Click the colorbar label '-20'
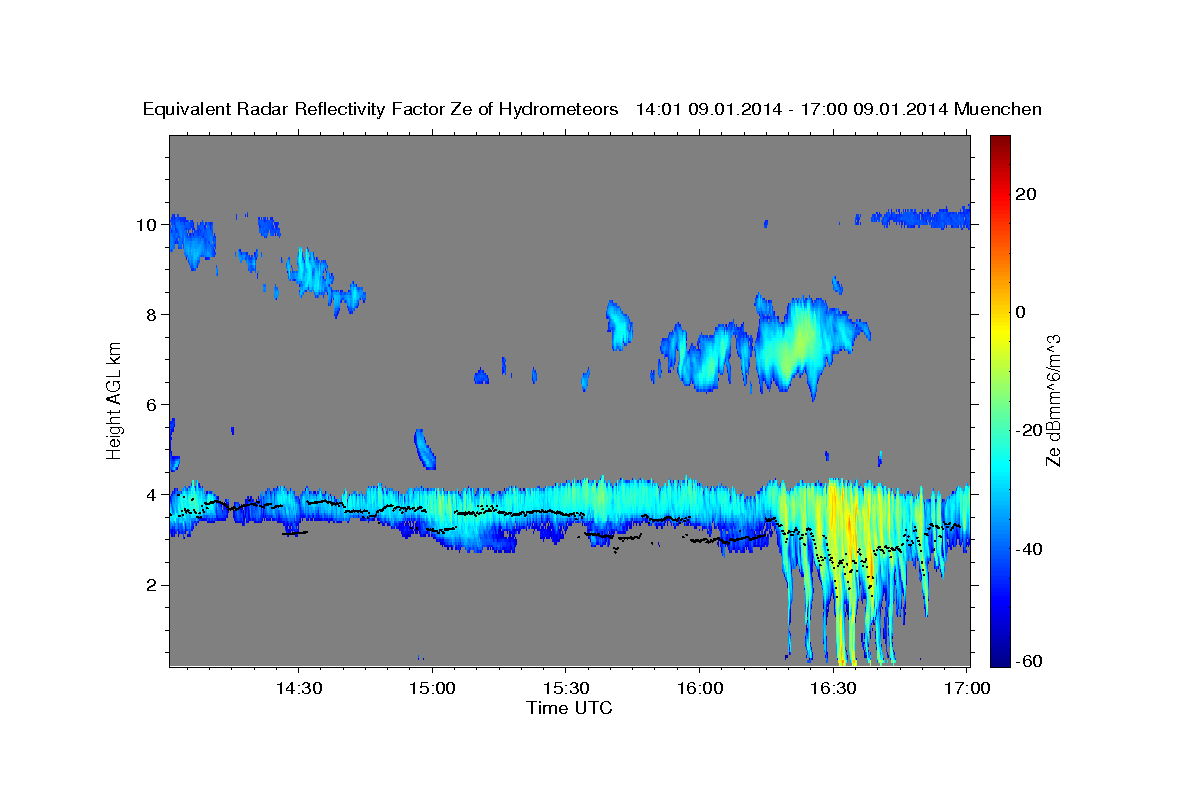This screenshot has width=1200, height=800. [1031, 430]
